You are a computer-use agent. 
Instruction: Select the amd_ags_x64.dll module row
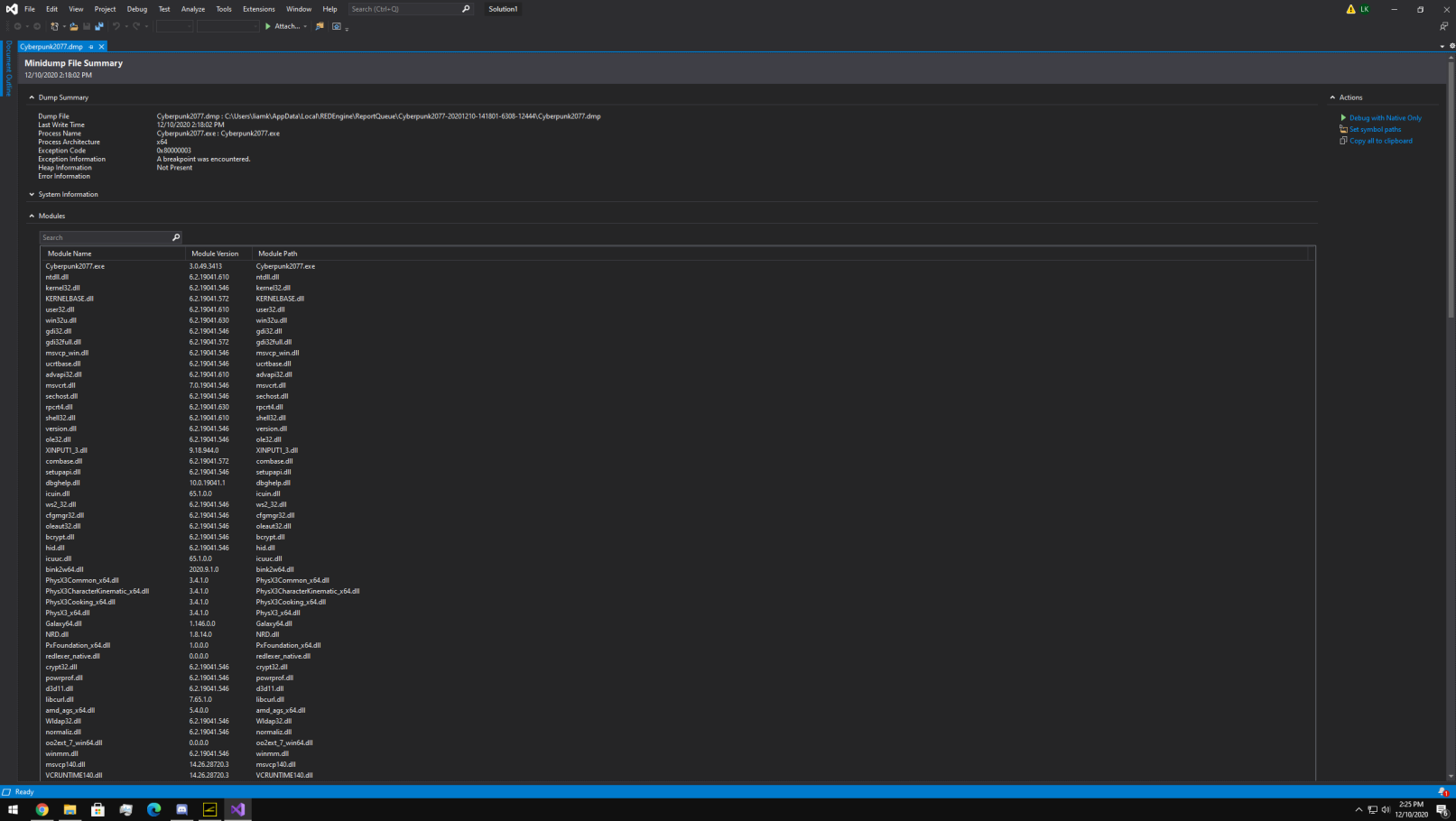[x=677, y=710]
